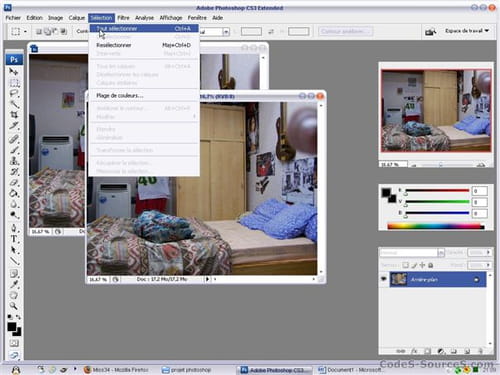
Task: Click the Navigator preview thumbnail
Action: pyautogui.click(x=436, y=111)
